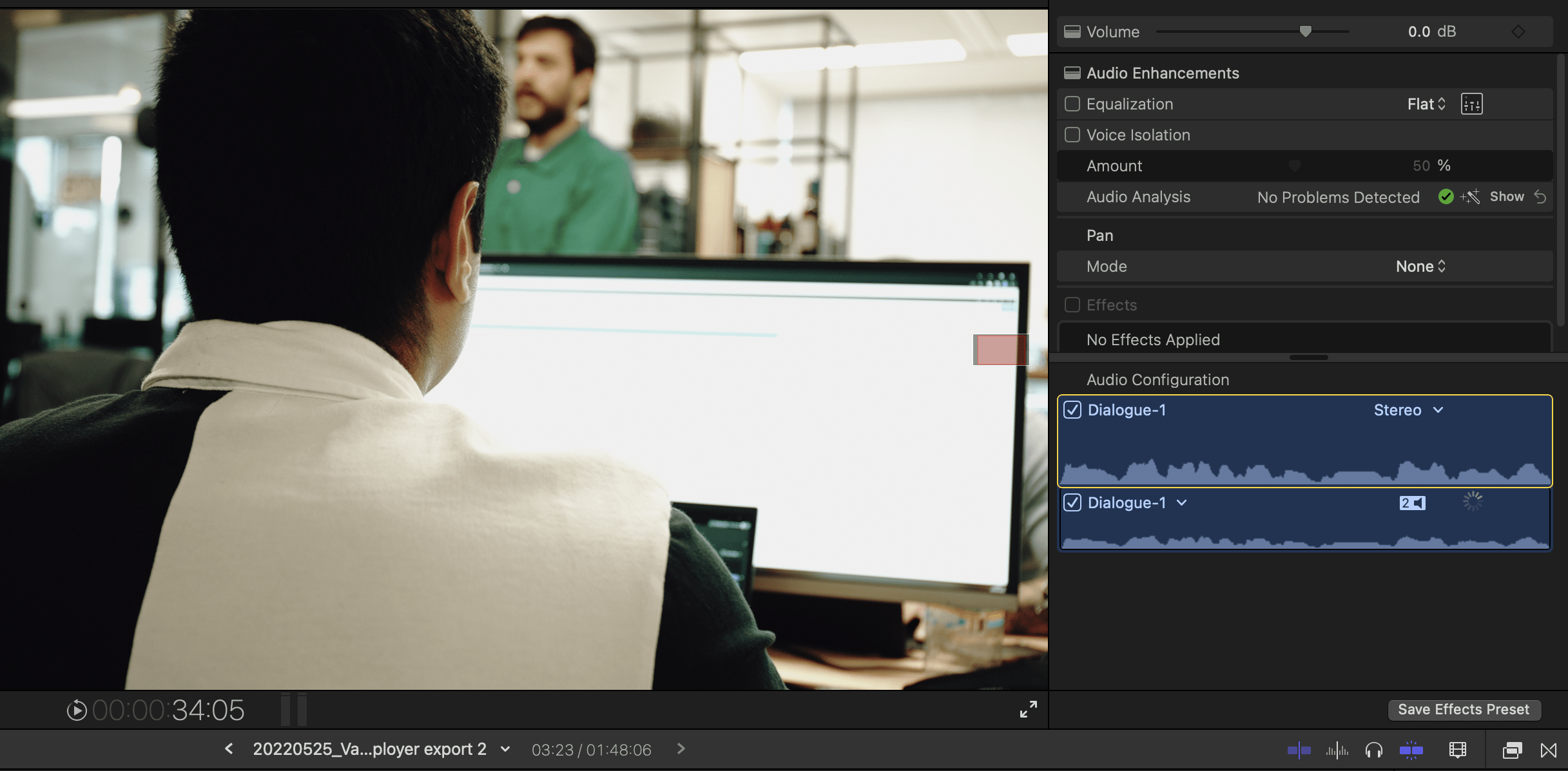The image size is (1568, 771).
Task: Click the auto-enhance magic wand
Action: [1470, 196]
